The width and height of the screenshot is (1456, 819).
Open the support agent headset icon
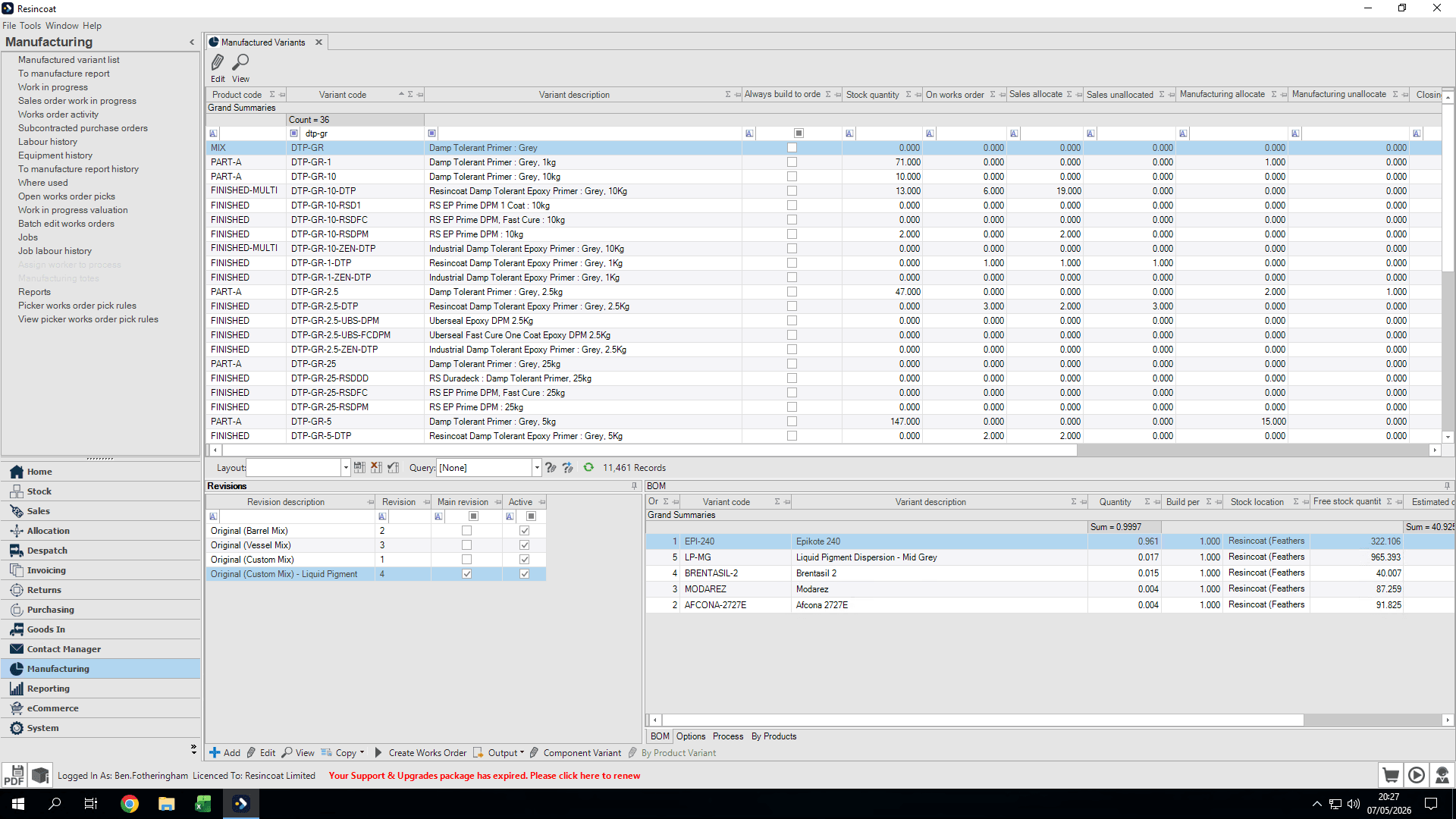[1442, 775]
